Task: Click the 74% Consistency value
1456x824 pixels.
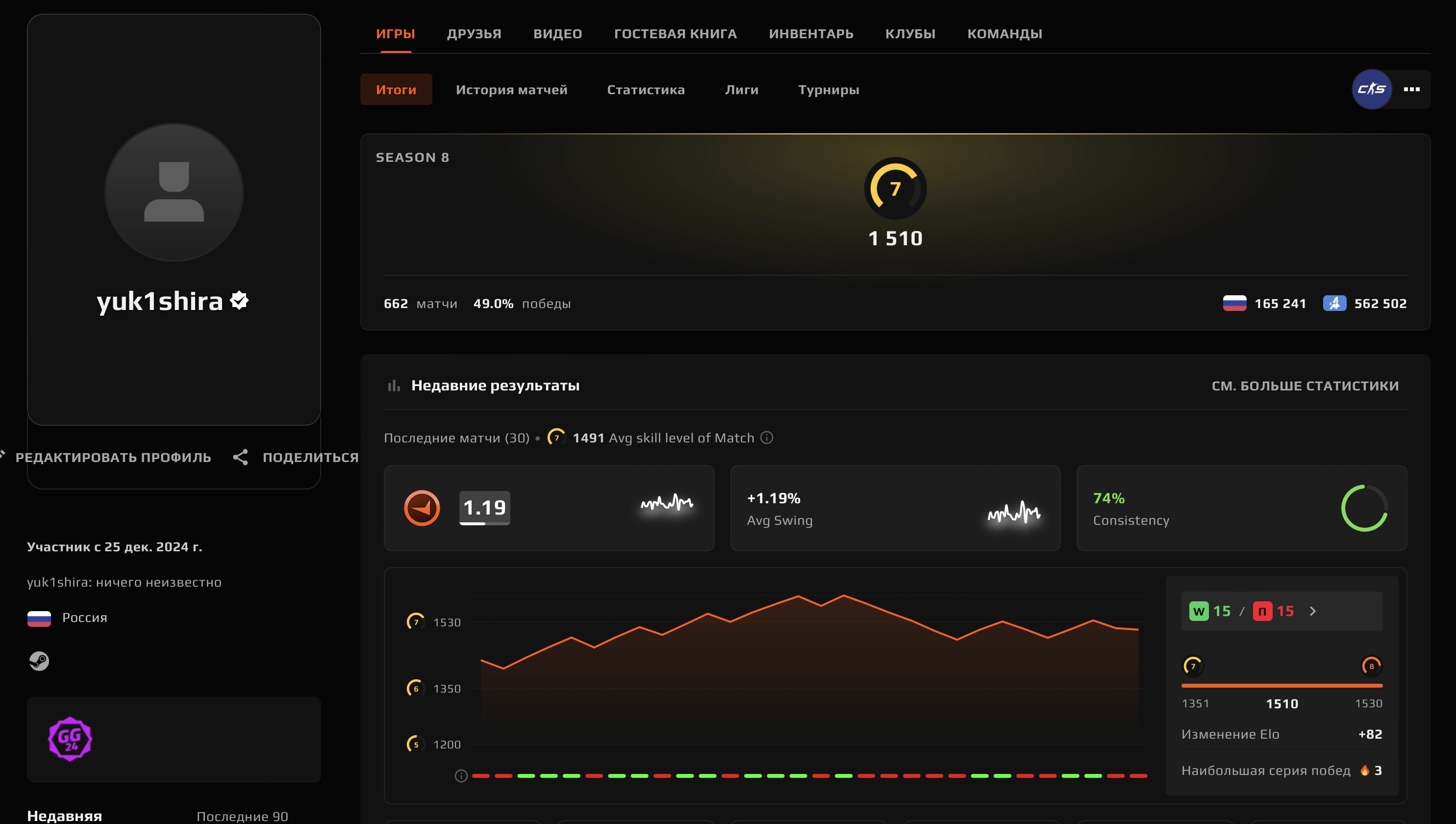Action: click(x=1109, y=498)
